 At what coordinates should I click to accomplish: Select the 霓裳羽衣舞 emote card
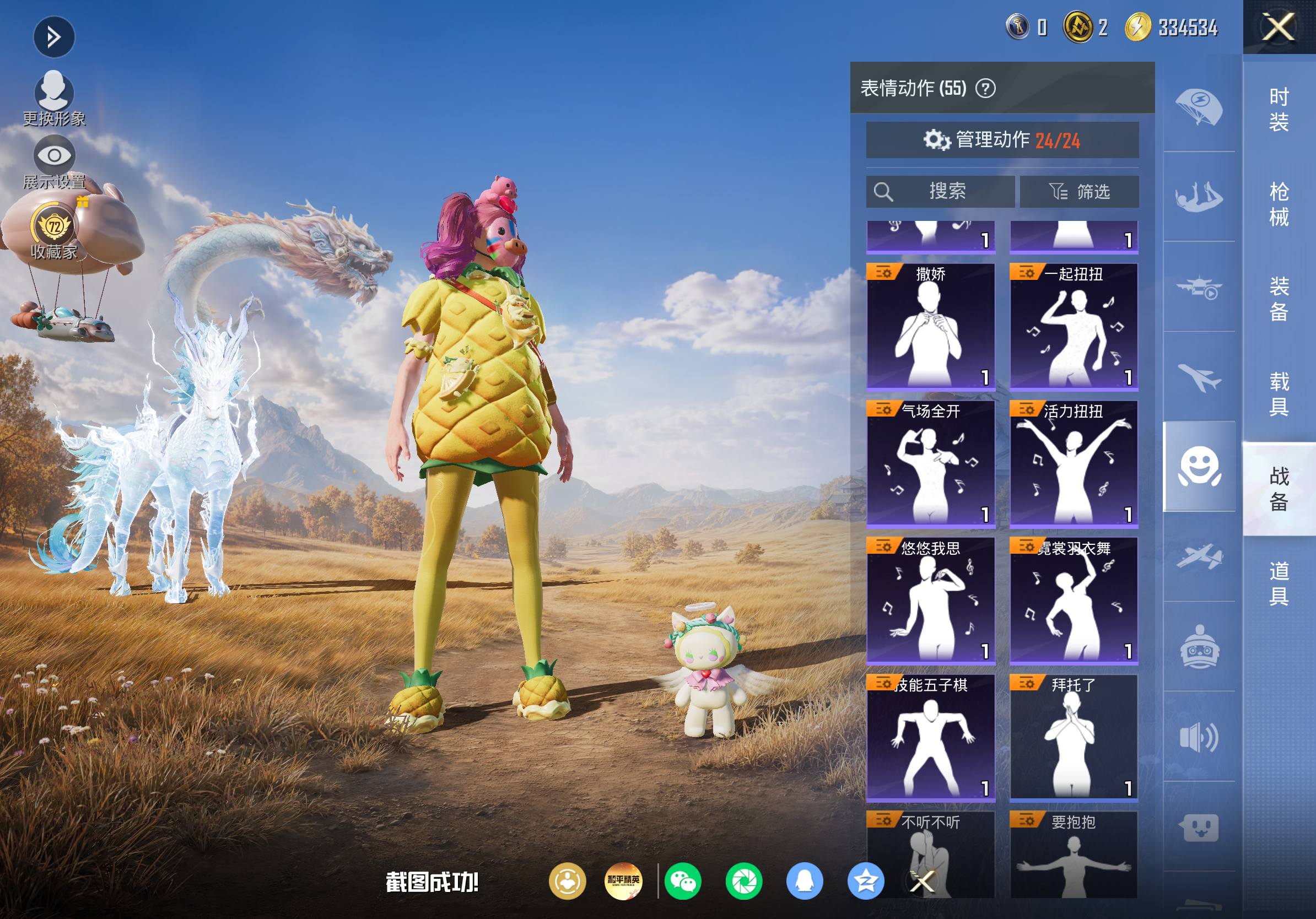1074,601
